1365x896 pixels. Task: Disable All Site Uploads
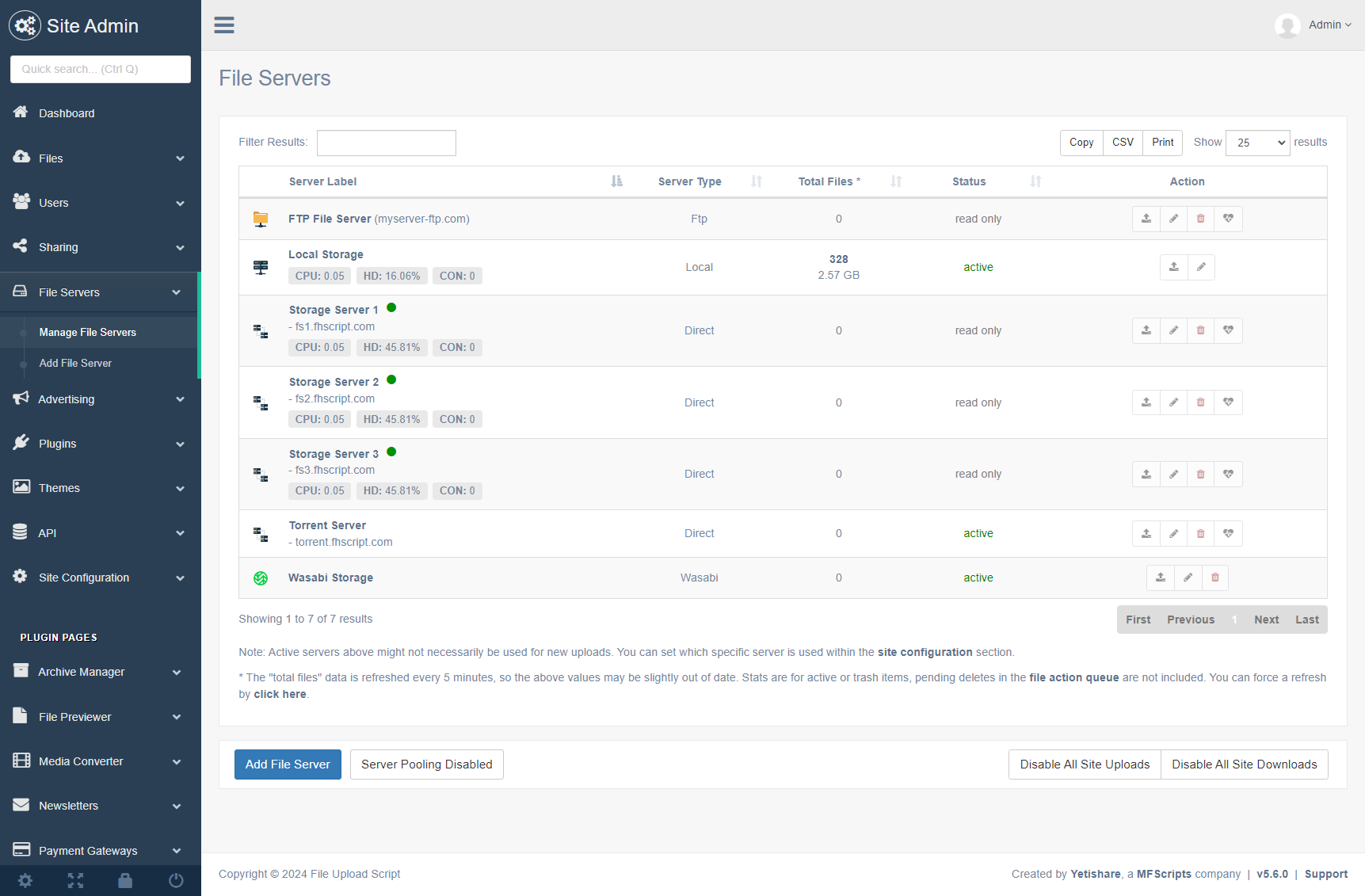pyautogui.click(x=1084, y=764)
